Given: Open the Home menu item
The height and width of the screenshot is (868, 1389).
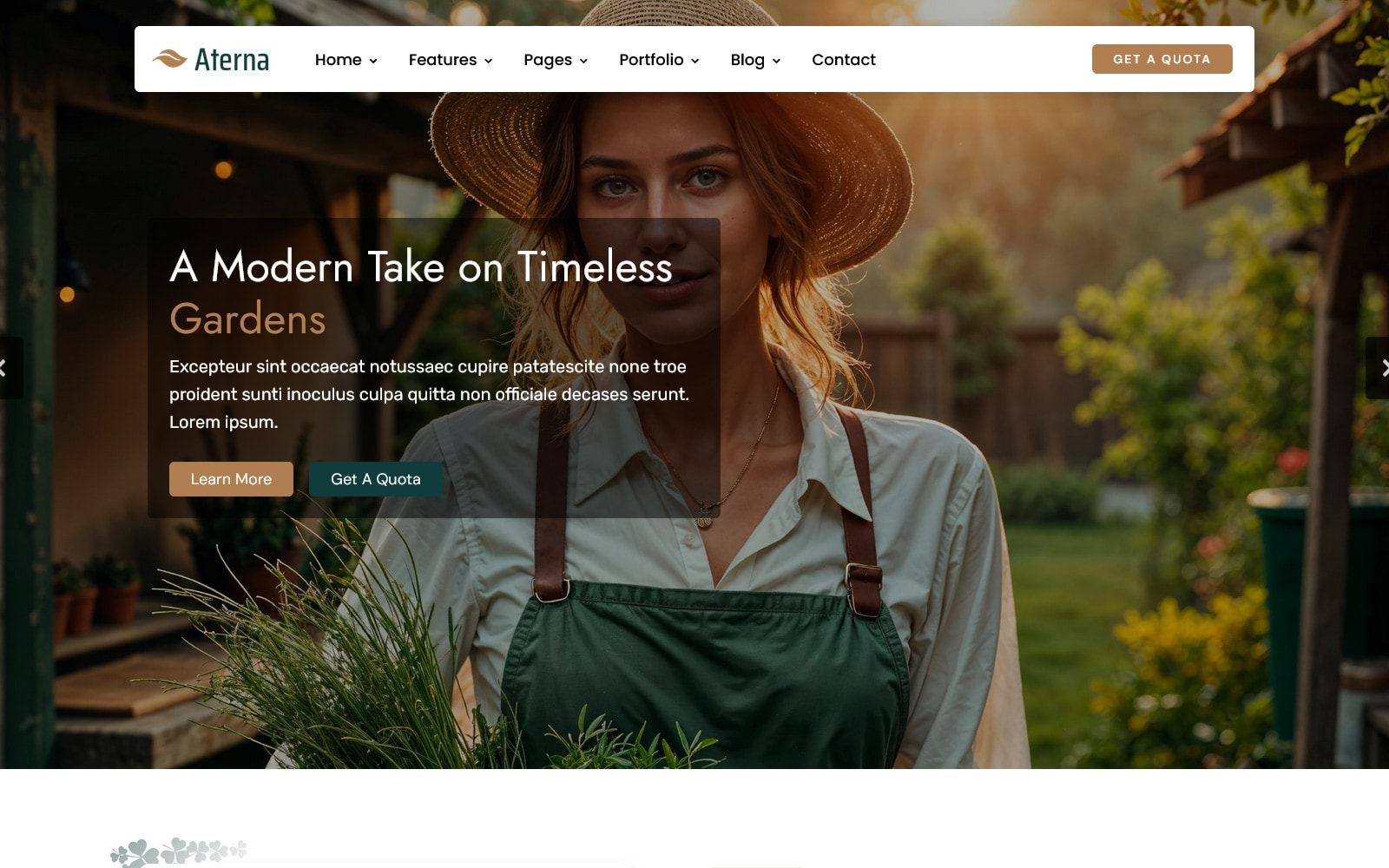Looking at the screenshot, I should 339,60.
